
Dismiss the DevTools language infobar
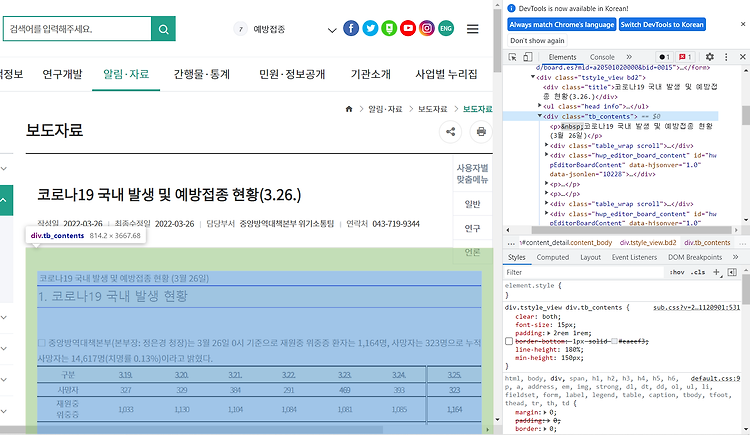coord(743,24)
